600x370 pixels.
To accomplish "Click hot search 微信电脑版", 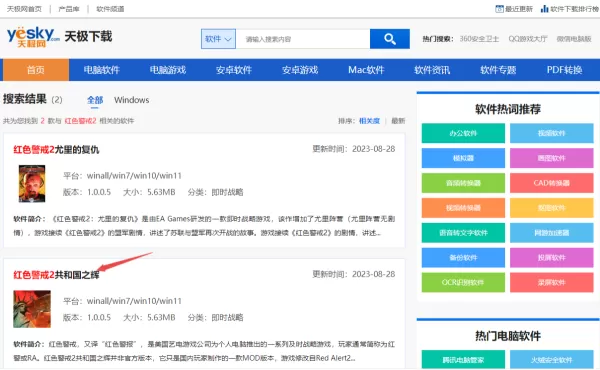I will coord(574,39).
